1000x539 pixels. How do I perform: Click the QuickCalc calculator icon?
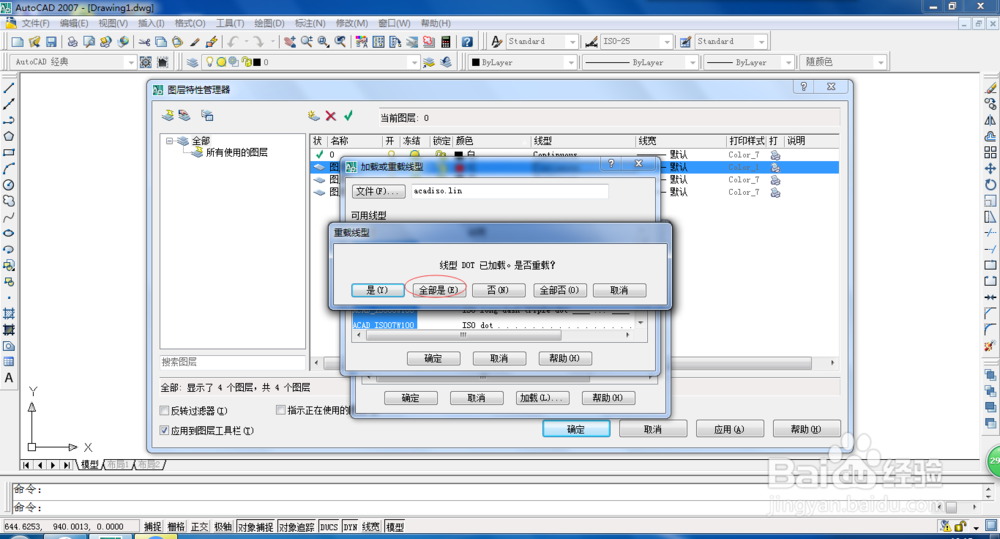[446, 41]
